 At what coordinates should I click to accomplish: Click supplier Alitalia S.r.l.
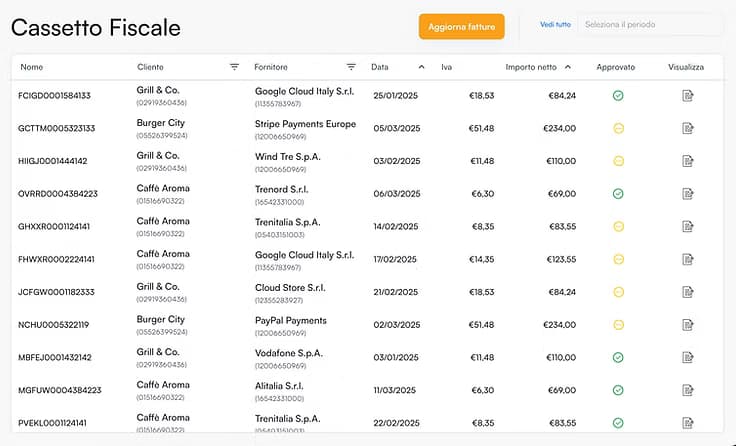point(279,386)
